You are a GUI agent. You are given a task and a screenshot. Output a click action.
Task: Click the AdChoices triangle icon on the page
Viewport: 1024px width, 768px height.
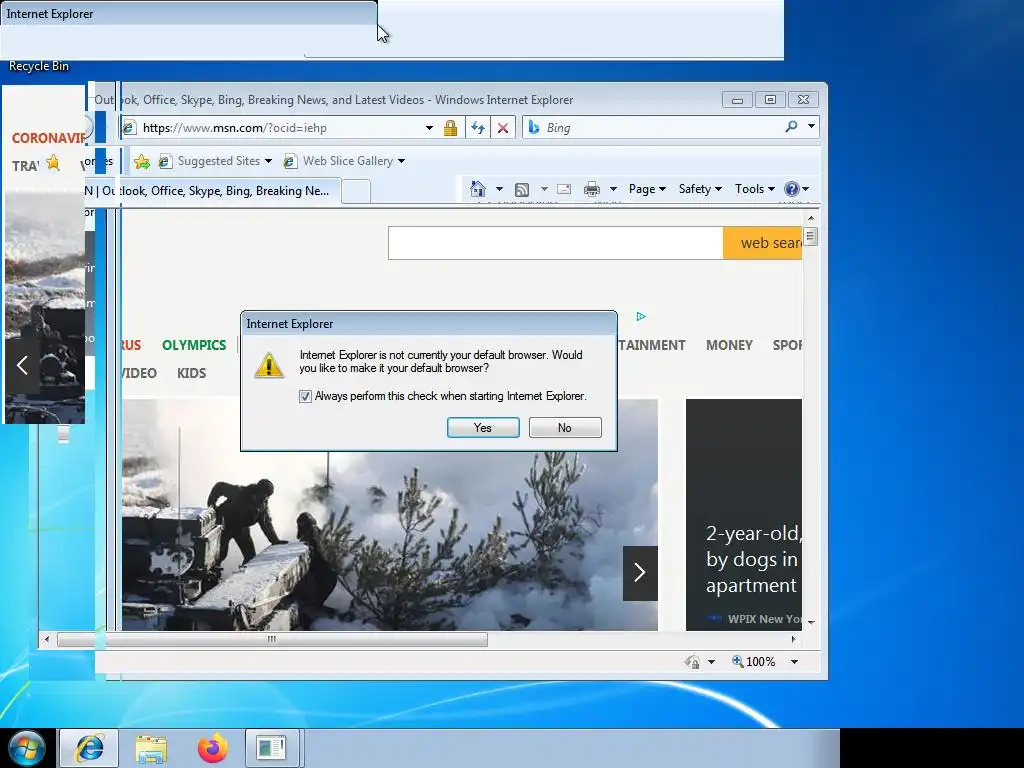pos(641,317)
